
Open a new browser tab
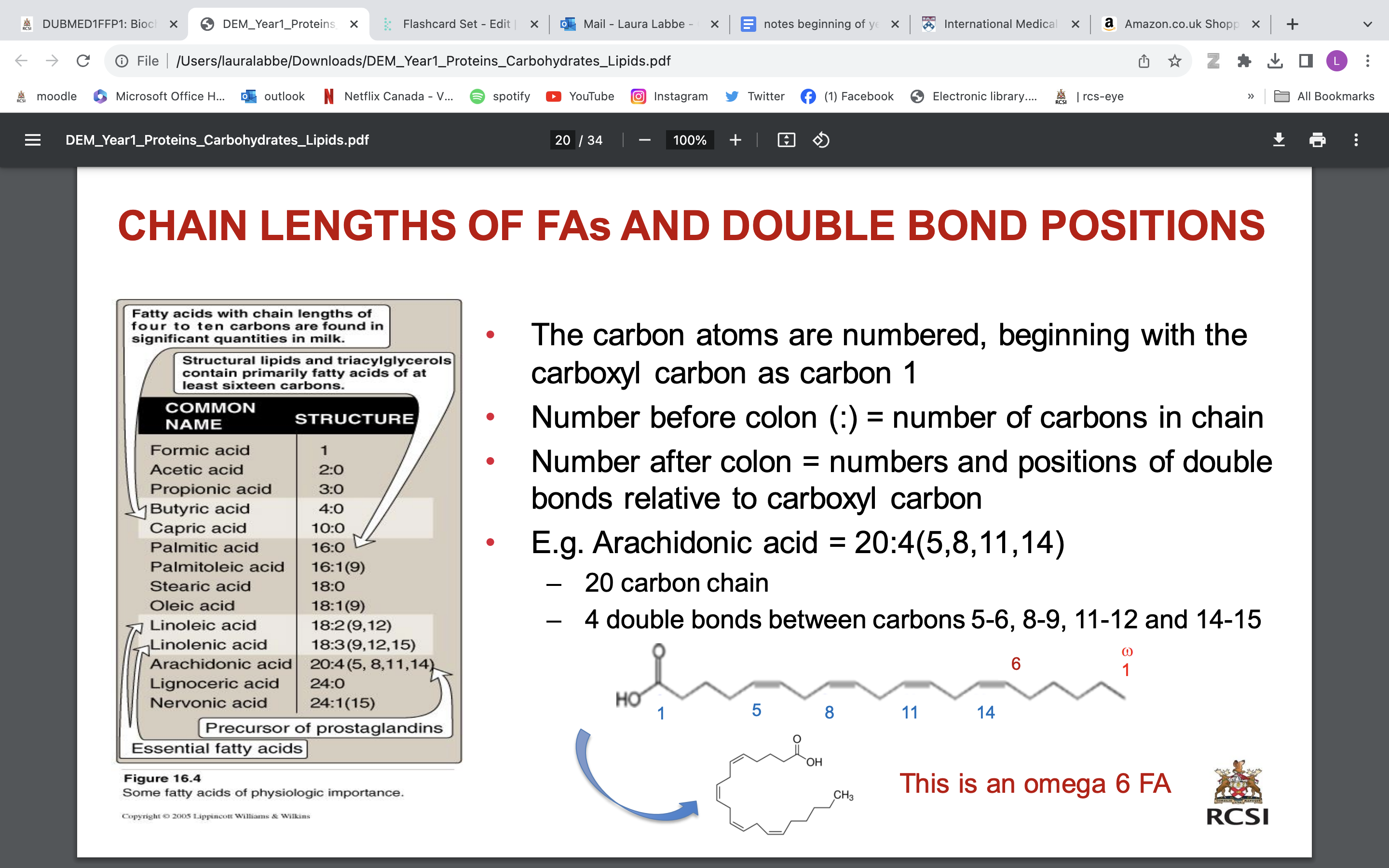point(1293,24)
